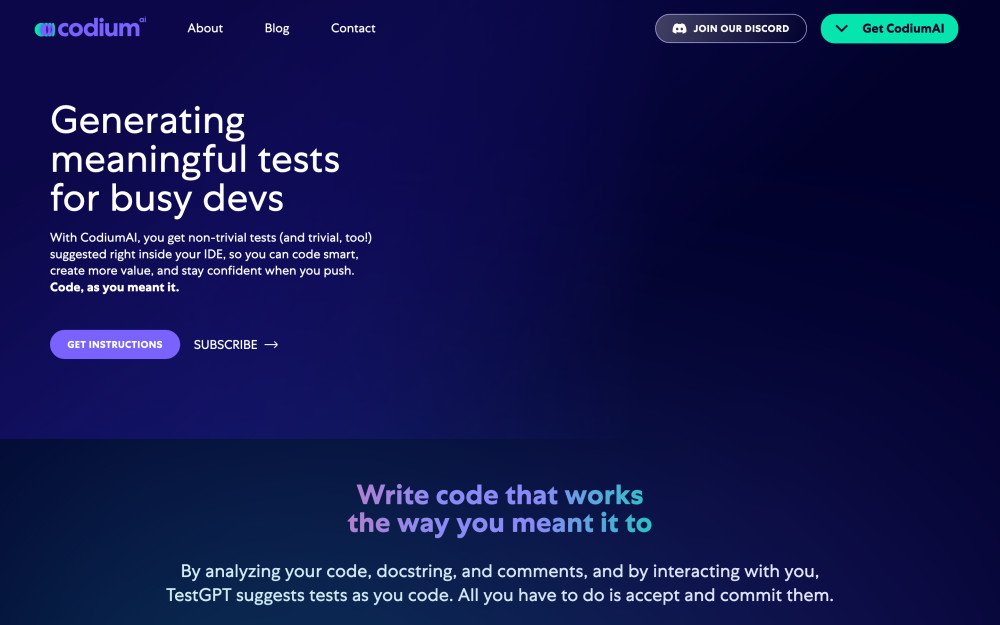This screenshot has height=625, width=1000.
Task: Click the small 'ai' superscript on the logo
Action: (143, 20)
